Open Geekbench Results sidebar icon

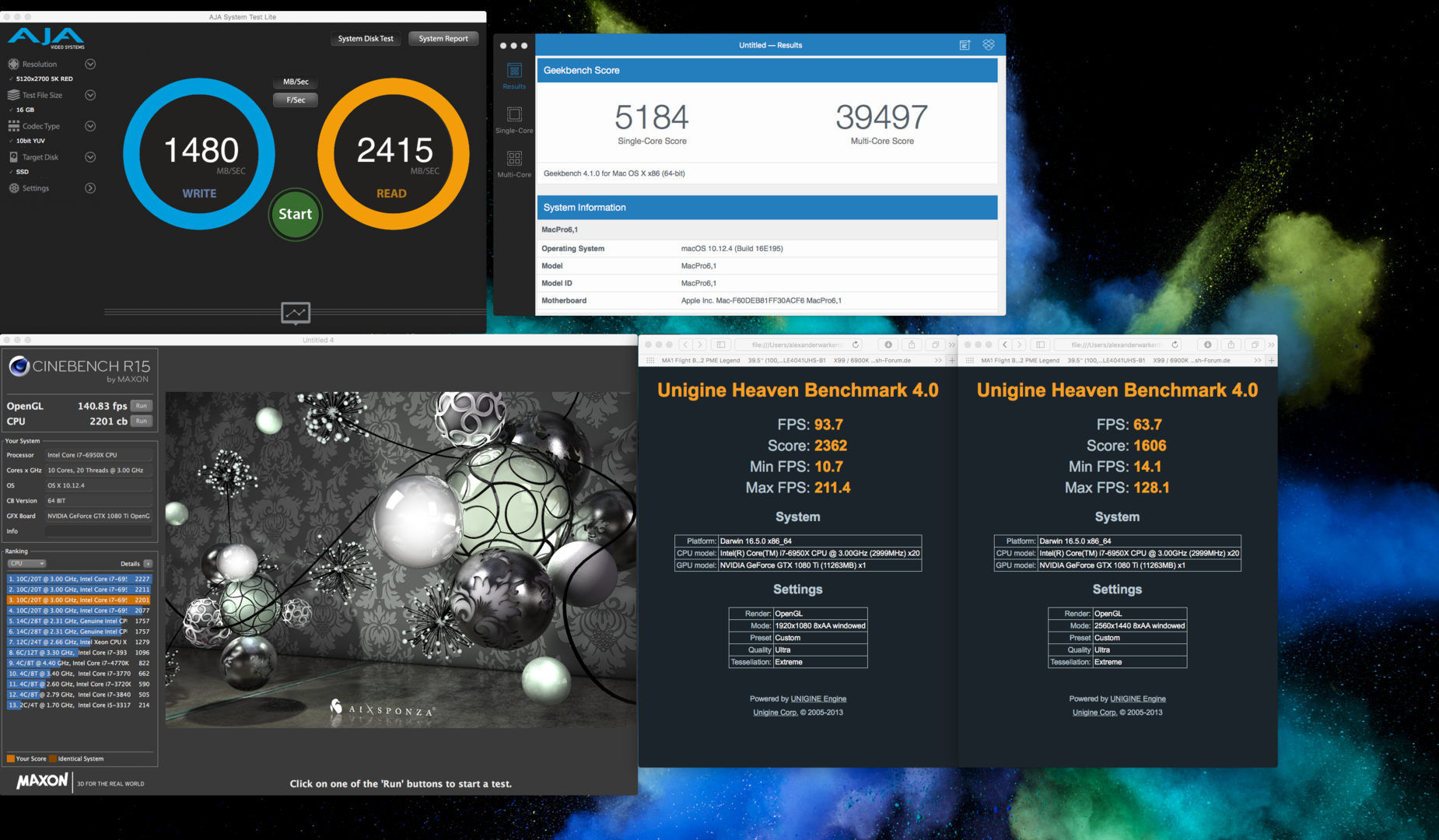[x=514, y=71]
